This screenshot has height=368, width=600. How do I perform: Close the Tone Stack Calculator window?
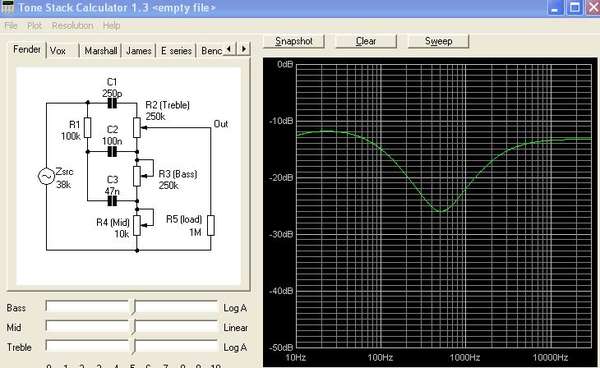coord(593,8)
